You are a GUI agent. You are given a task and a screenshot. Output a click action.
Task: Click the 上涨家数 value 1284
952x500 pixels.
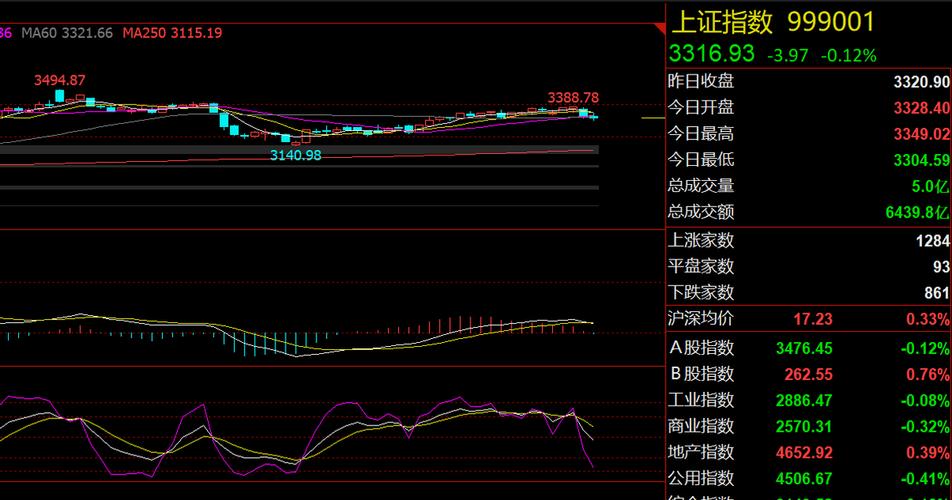click(x=932, y=241)
